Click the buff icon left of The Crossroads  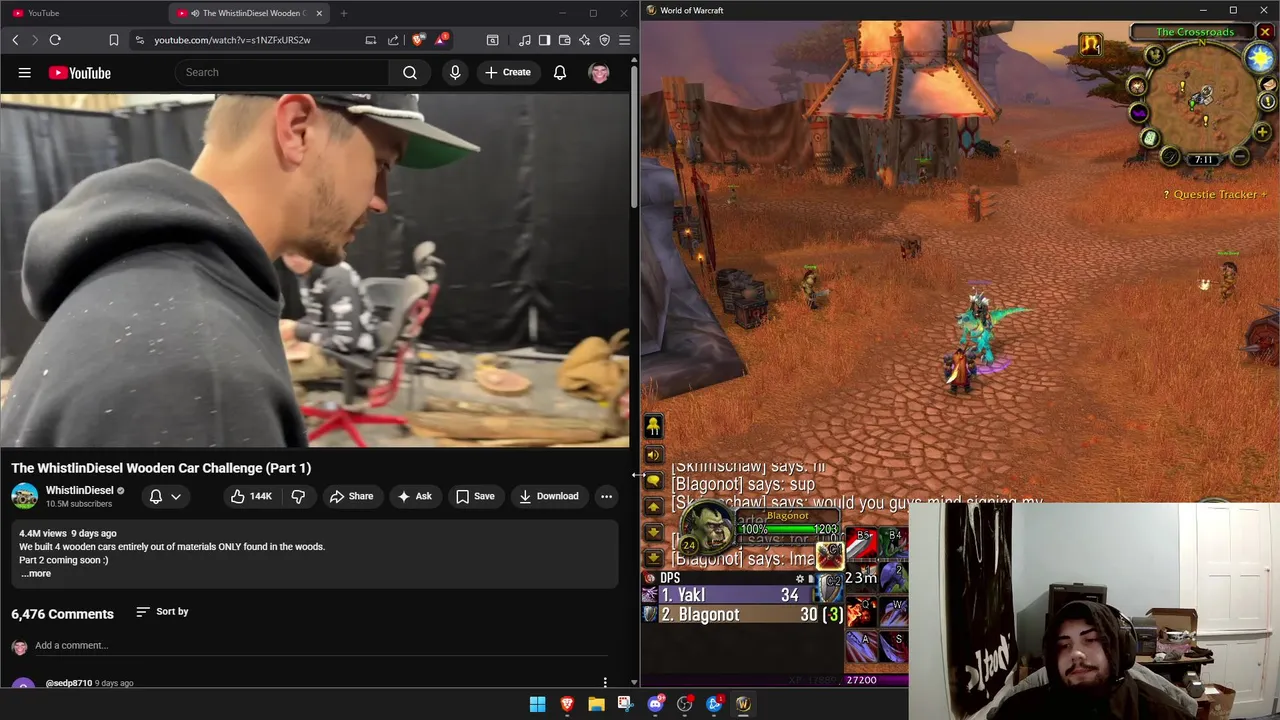click(x=1090, y=44)
